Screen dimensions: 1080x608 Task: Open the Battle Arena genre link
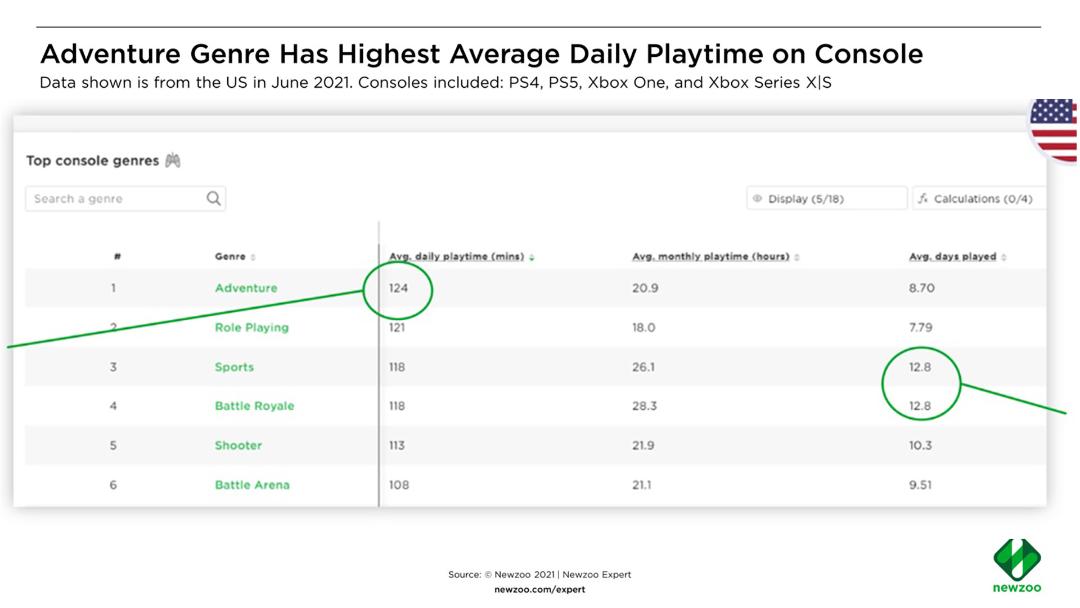(252, 485)
